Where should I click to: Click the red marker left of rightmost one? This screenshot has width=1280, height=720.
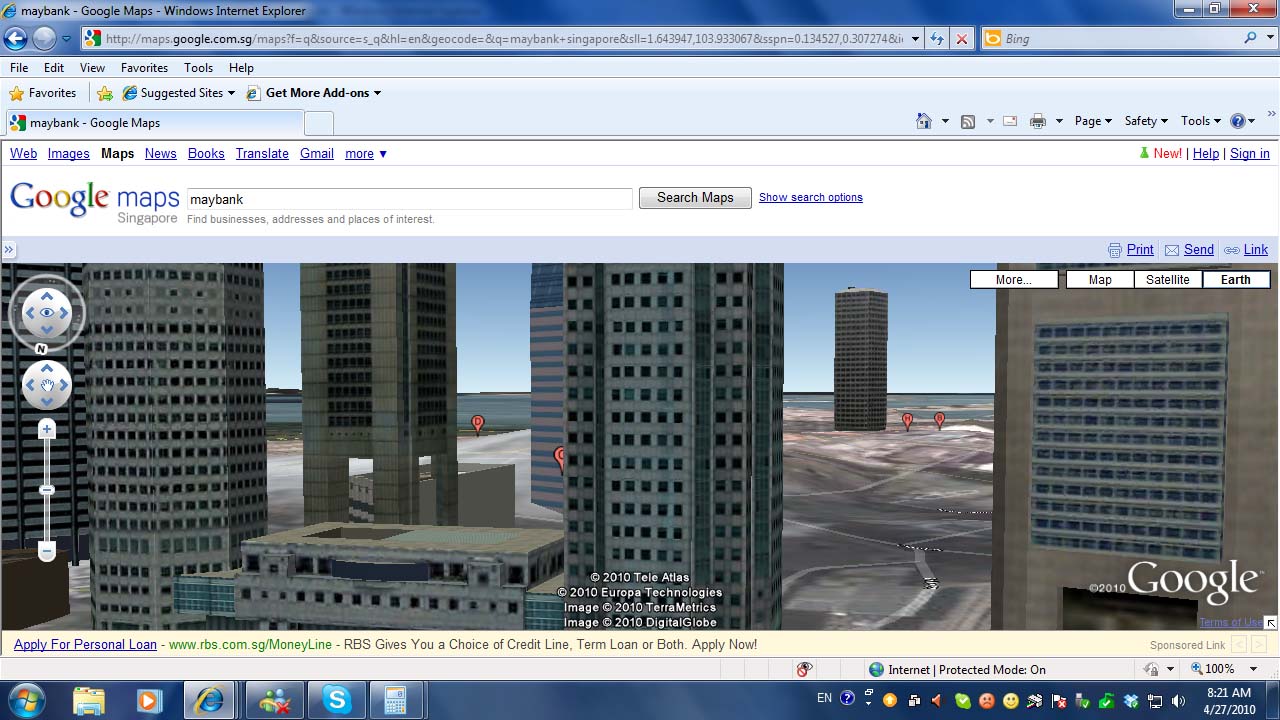coord(908,421)
